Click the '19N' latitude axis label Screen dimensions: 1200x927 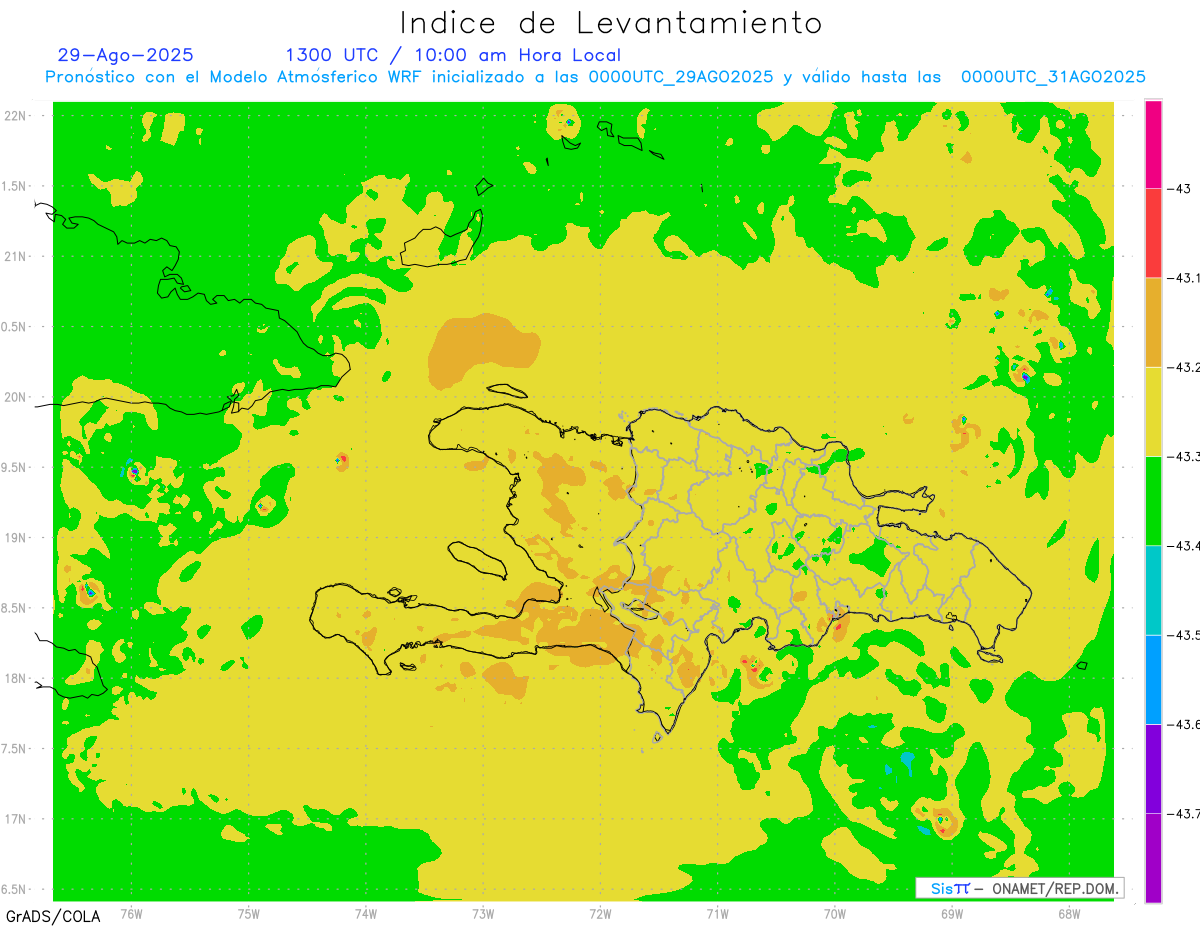[x=15, y=538]
